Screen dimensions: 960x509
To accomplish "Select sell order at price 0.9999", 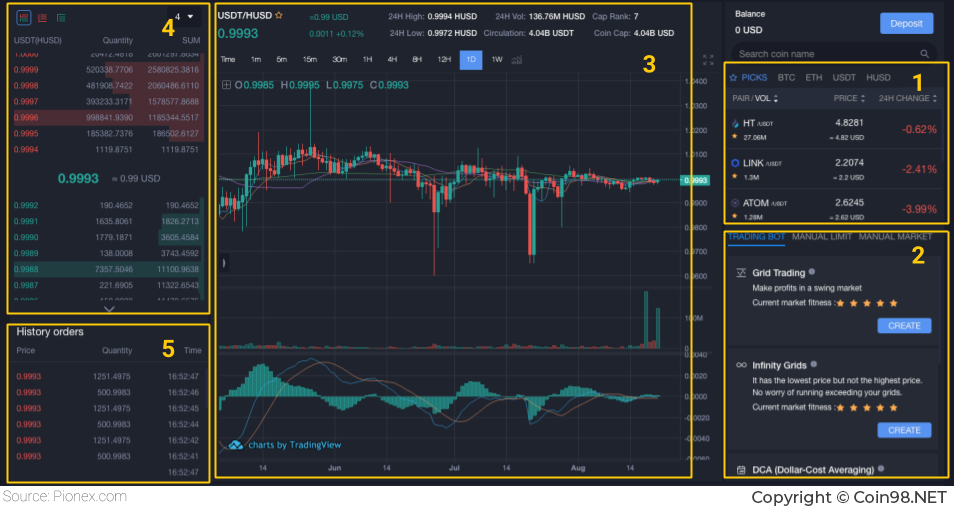I will (x=109, y=70).
